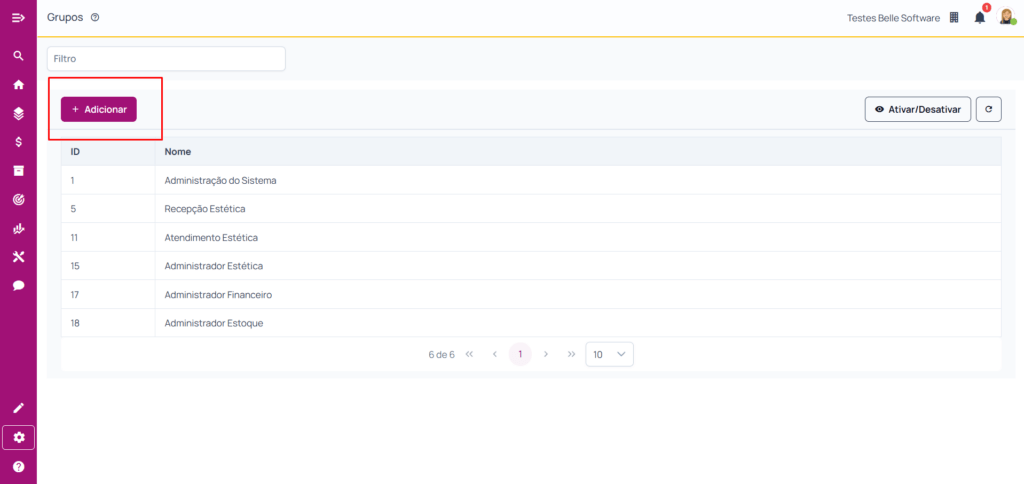
Task: Open settings gear in sidebar
Action: [x=18, y=437]
